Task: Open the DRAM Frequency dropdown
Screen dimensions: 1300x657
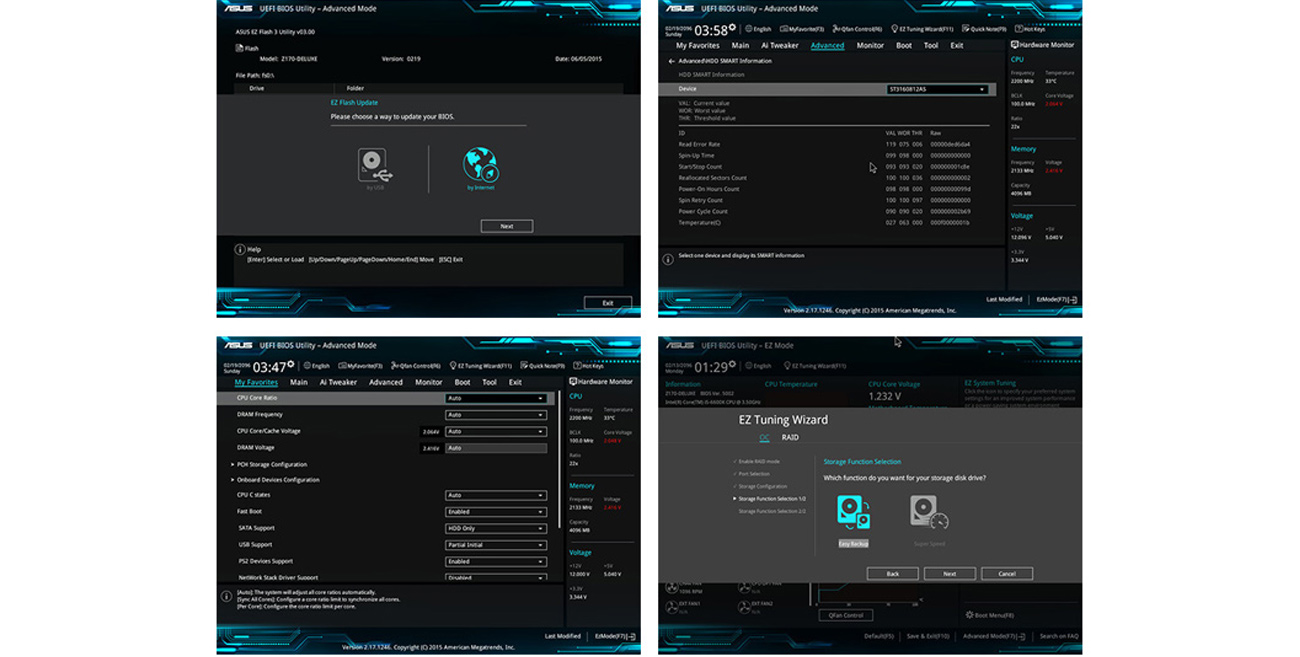Action: tap(496, 414)
